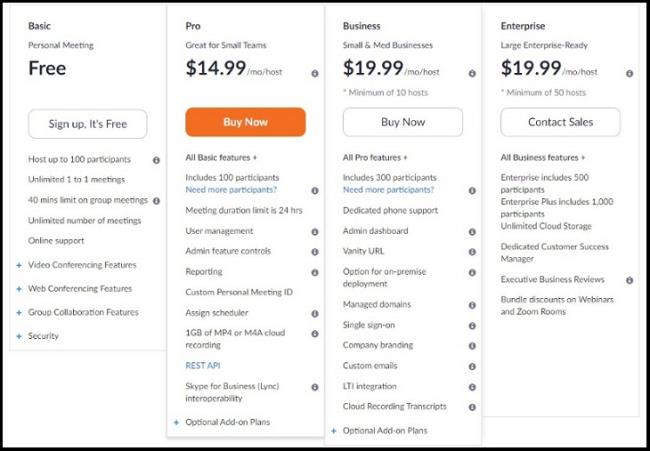This screenshot has height=451, width=650.
Task: Expand Optional Add-on Plans under Pro
Action: click(227, 422)
